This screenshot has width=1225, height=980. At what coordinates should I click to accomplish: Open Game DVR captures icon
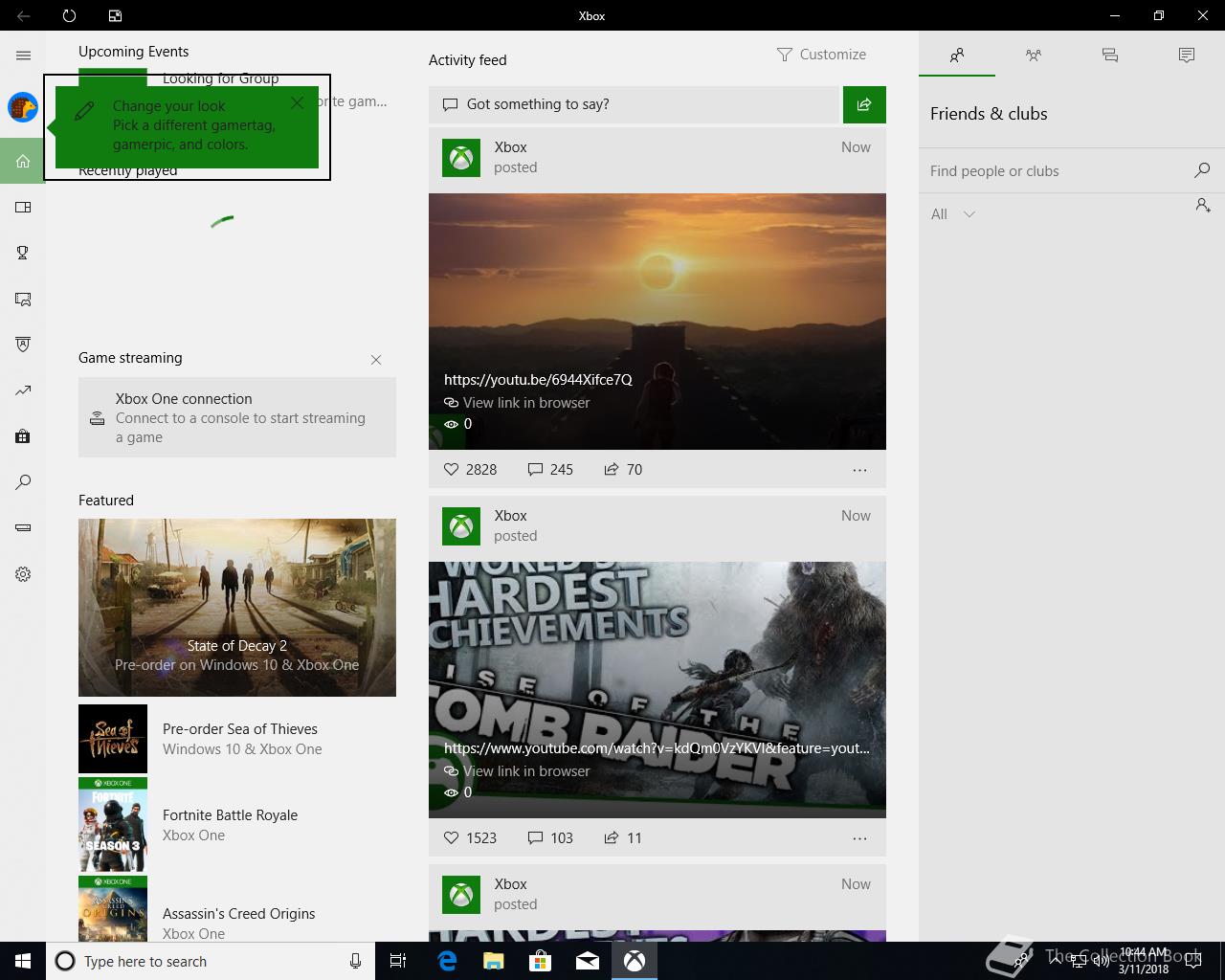pyautogui.click(x=23, y=299)
